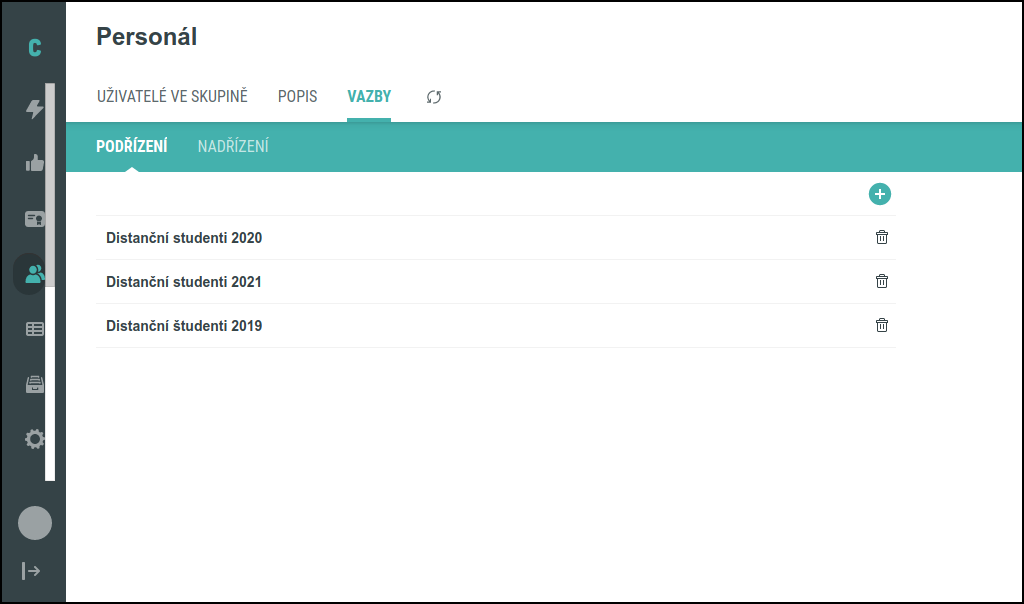The image size is (1024, 604).
Task: Open the thumbs-up section in the sidebar
Action: [34, 162]
